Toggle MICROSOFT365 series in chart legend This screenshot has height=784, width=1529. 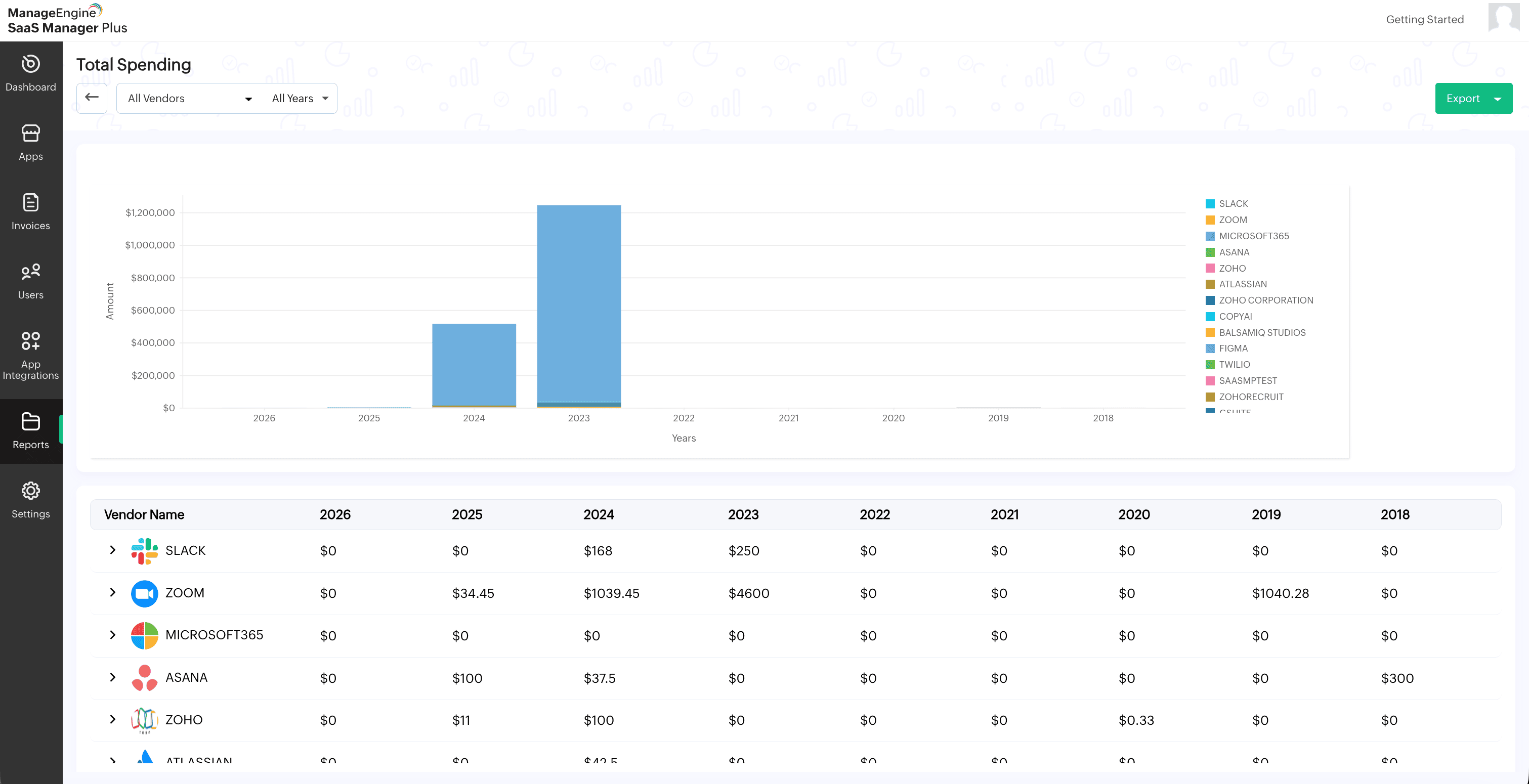point(1247,236)
